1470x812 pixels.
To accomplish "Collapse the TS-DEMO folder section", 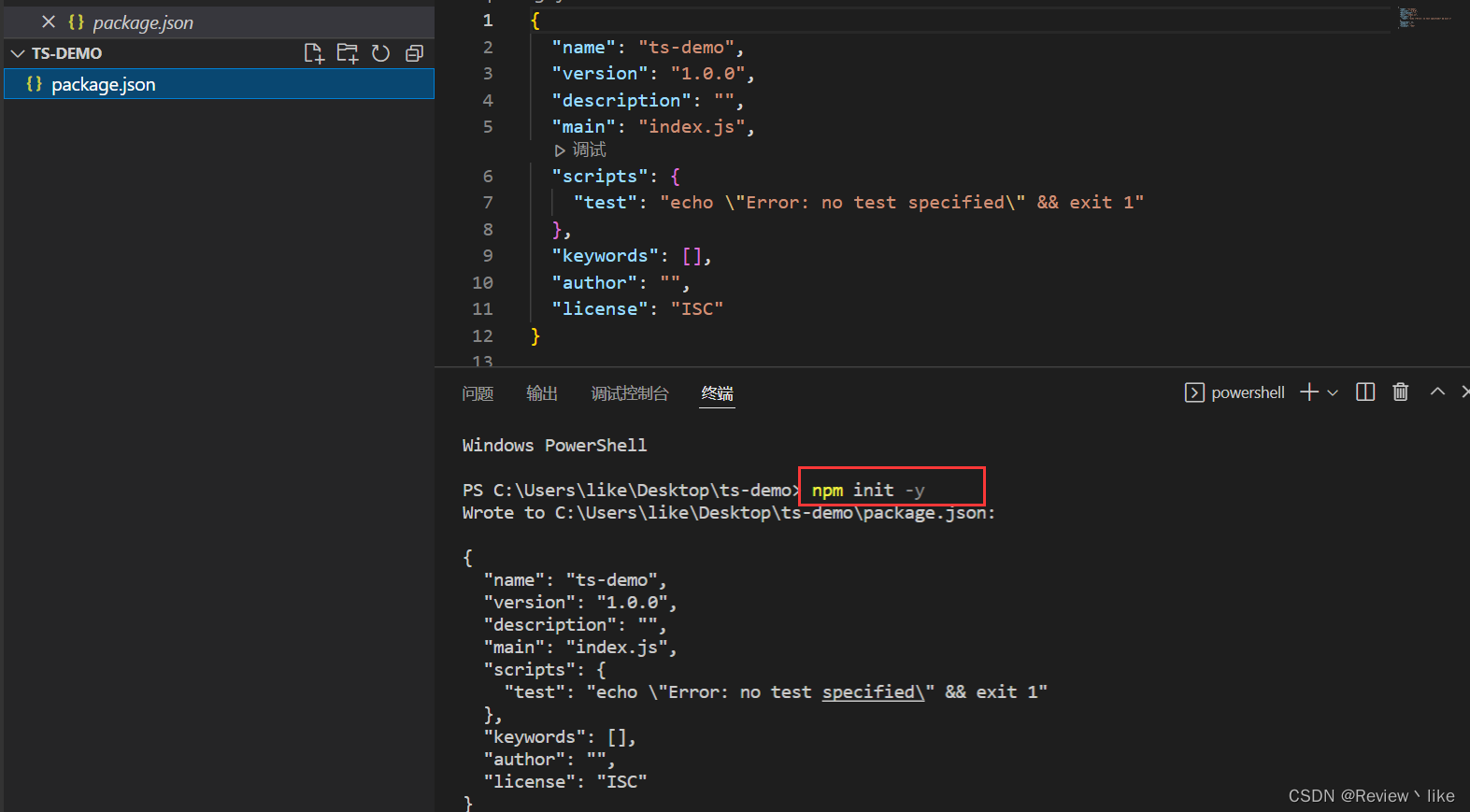I will (18, 53).
